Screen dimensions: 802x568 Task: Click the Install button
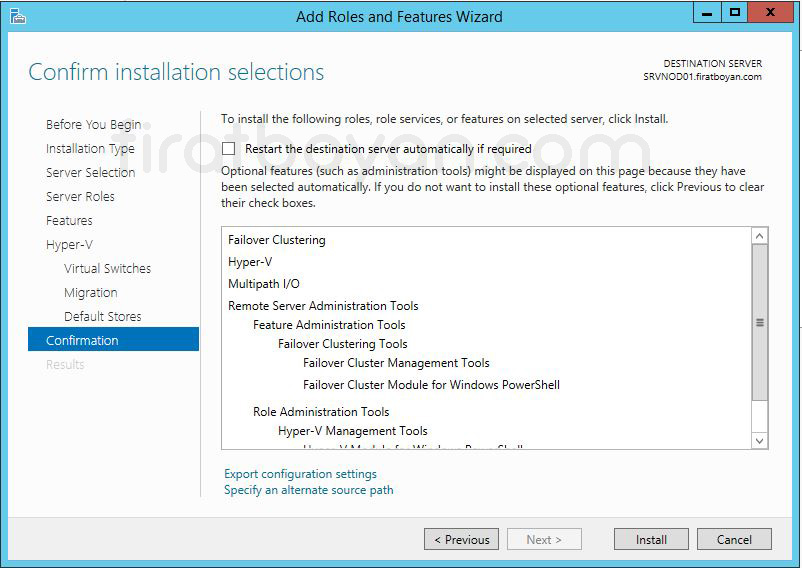651,539
